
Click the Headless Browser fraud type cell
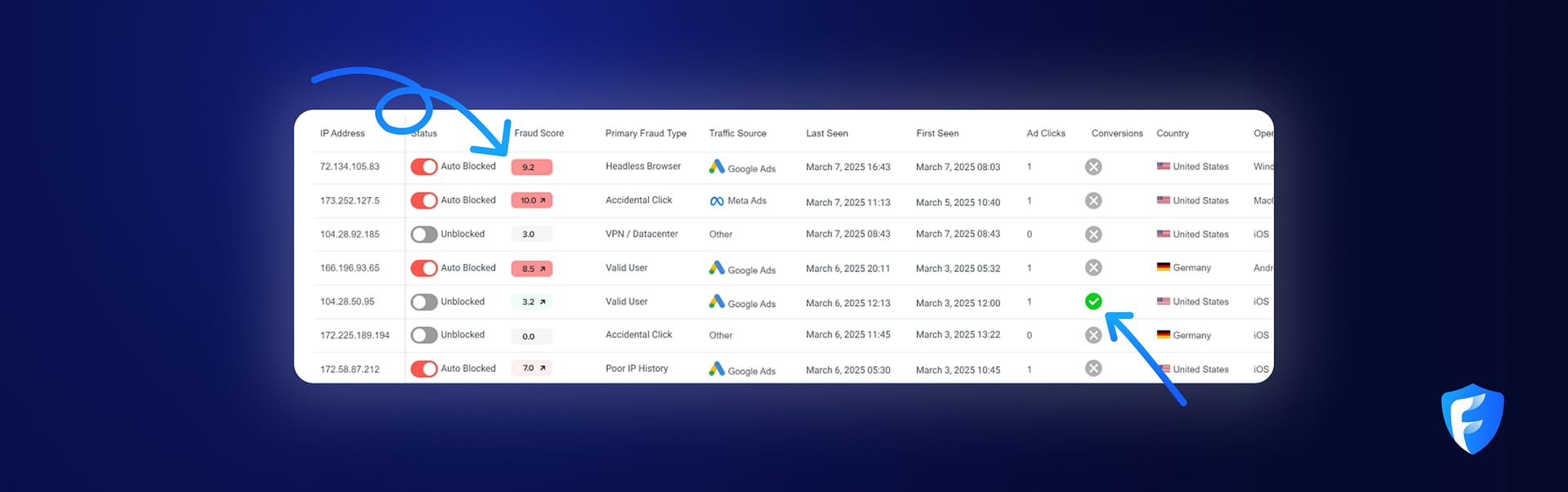pyautogui.click(x=643, y=166)
